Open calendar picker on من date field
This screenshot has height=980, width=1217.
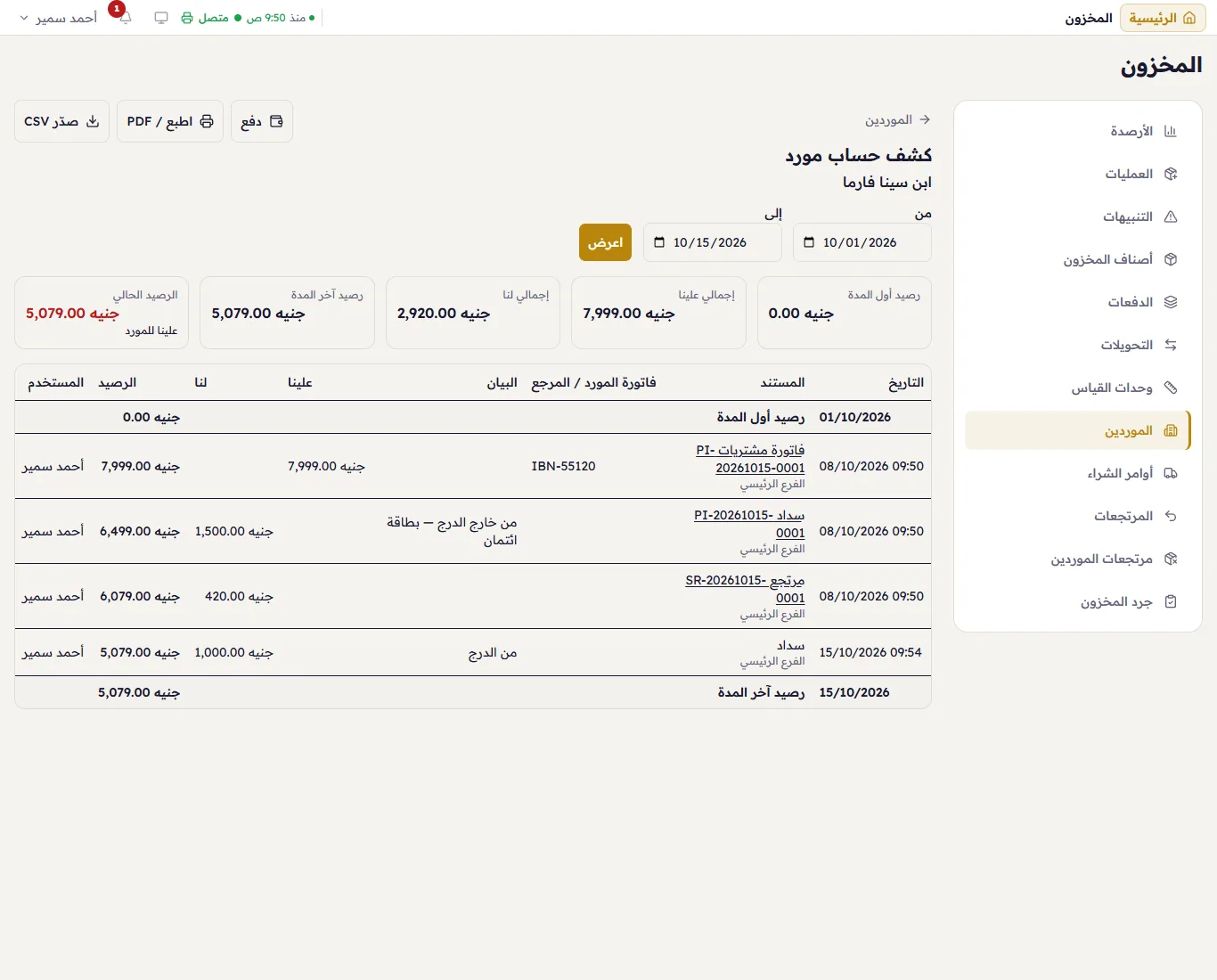809,242
